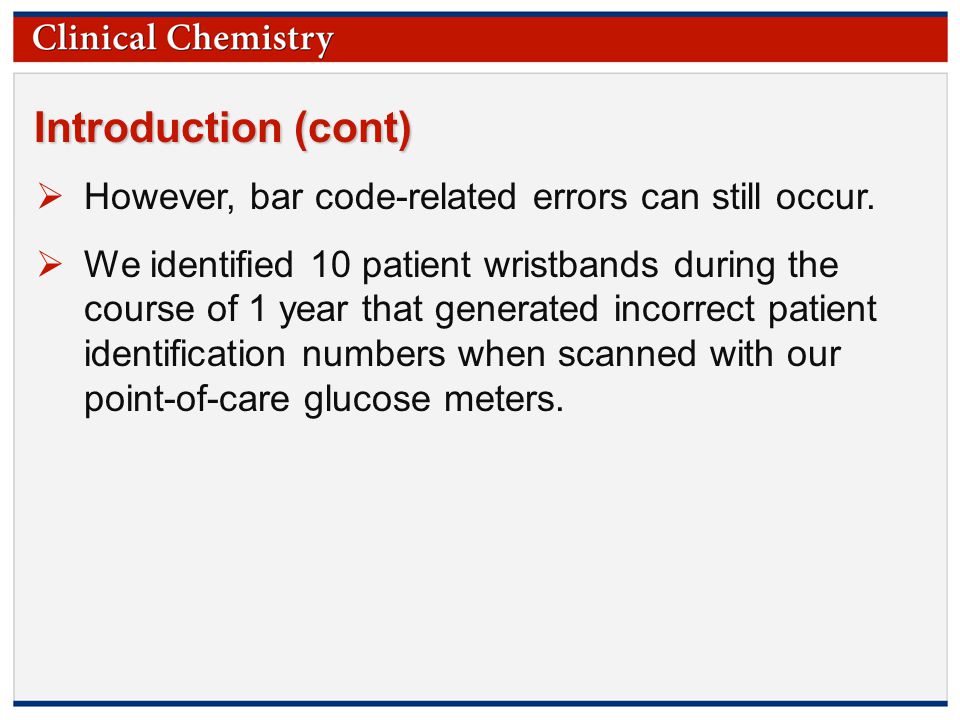Select the Clinical Chemistry header title
Viewport: 960px width, 720px height.
(x=182, y=38)
